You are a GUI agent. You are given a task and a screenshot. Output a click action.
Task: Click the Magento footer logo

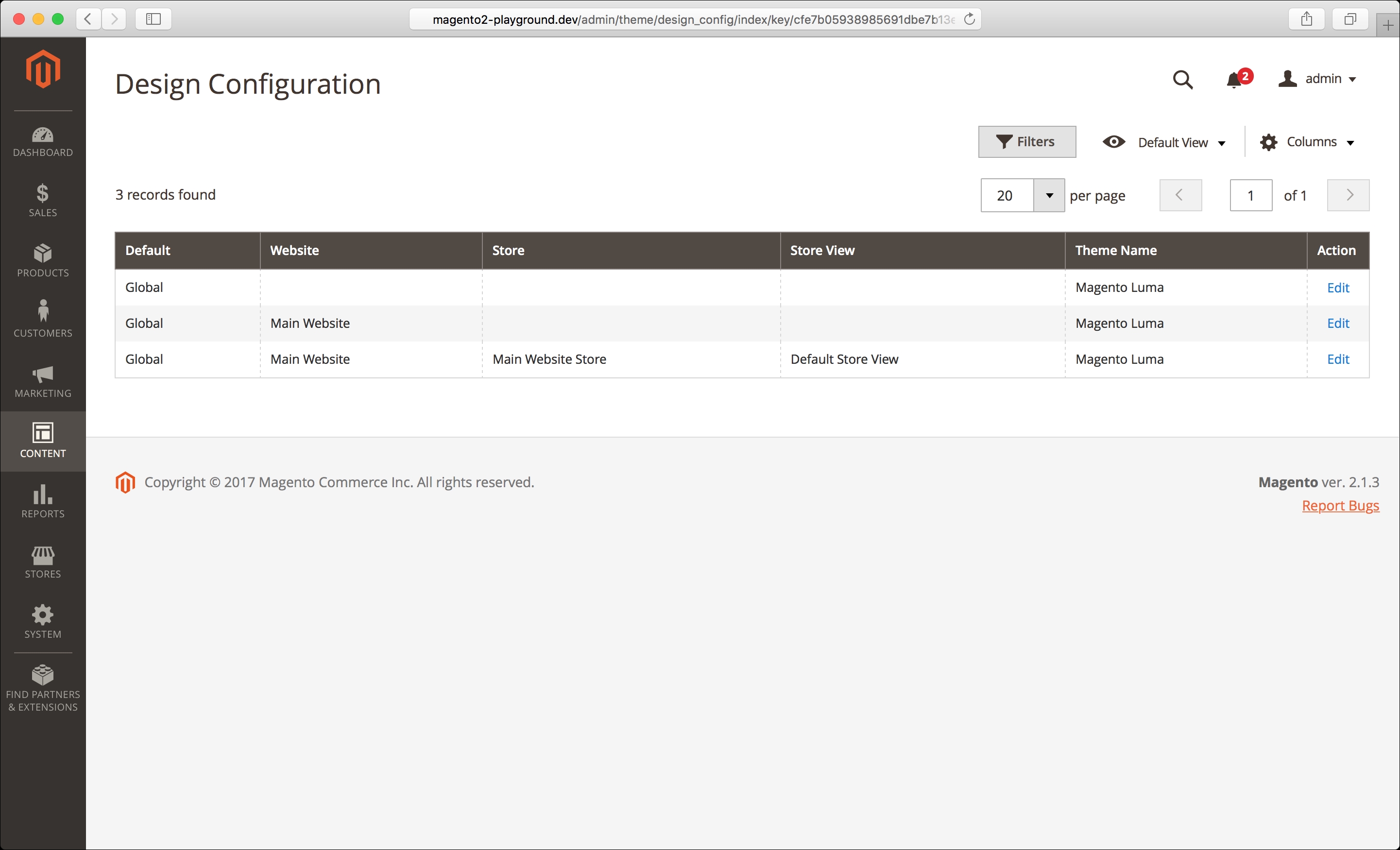pyautogui.click(x=125, y=482)
